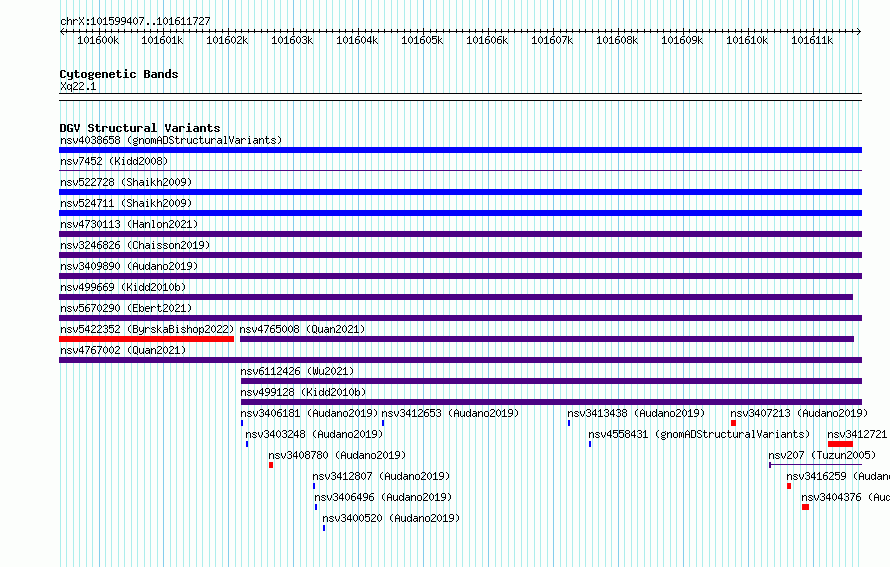Click the DGV Structural Variants track title
Viewport: 890px width, 567px height.
coord(140,128)
